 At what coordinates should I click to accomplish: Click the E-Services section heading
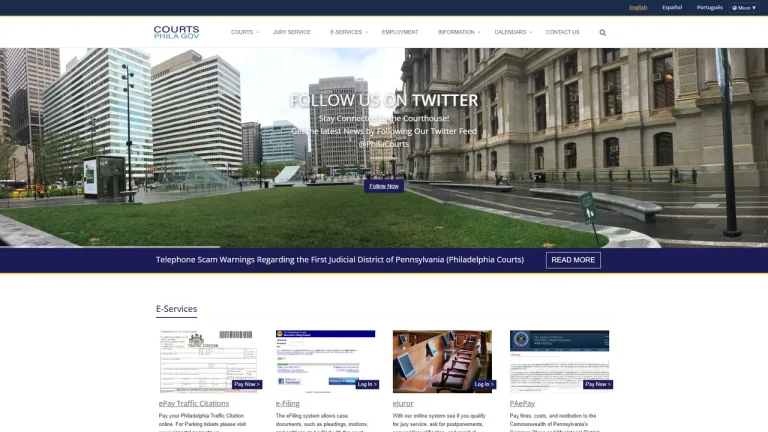[x=176, y=309]
